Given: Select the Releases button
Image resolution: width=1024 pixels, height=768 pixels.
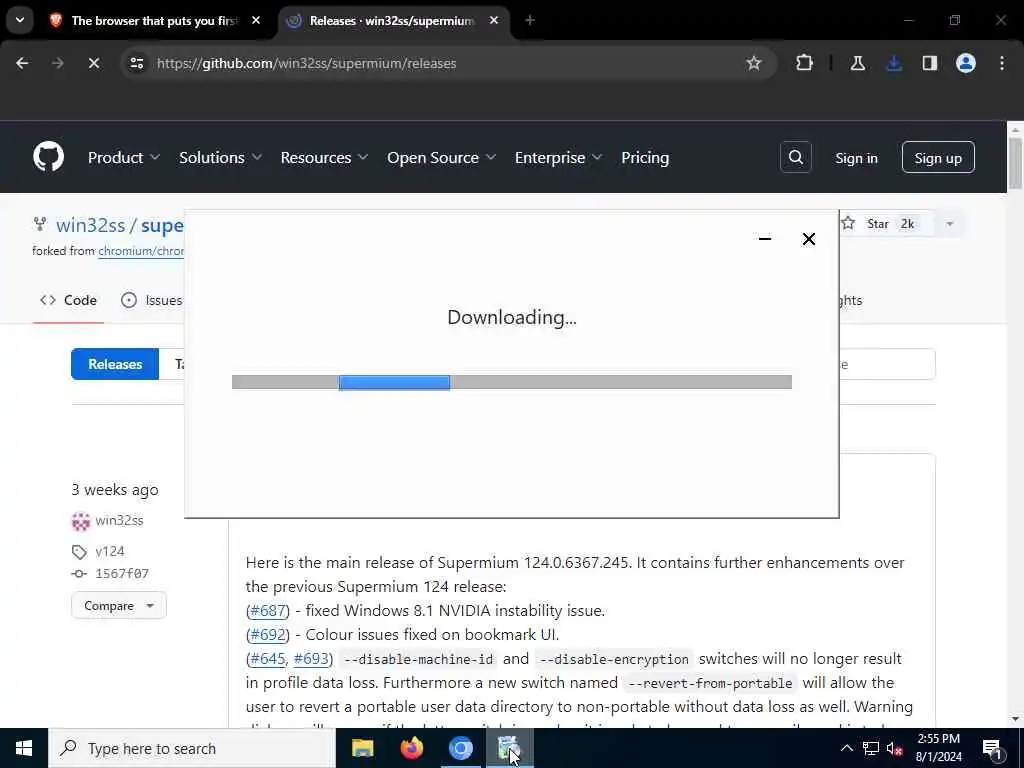Looking at the screenshot, I should tap(115, 364).
